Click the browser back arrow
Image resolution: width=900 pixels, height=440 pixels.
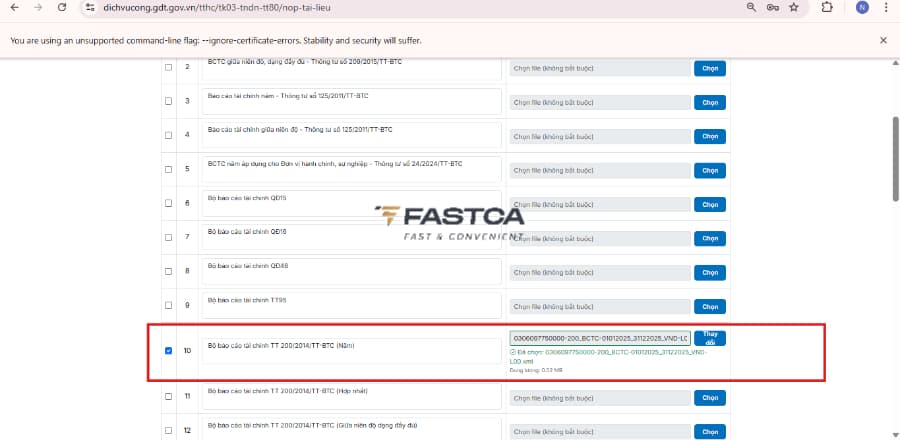click(x=13, y=7)
